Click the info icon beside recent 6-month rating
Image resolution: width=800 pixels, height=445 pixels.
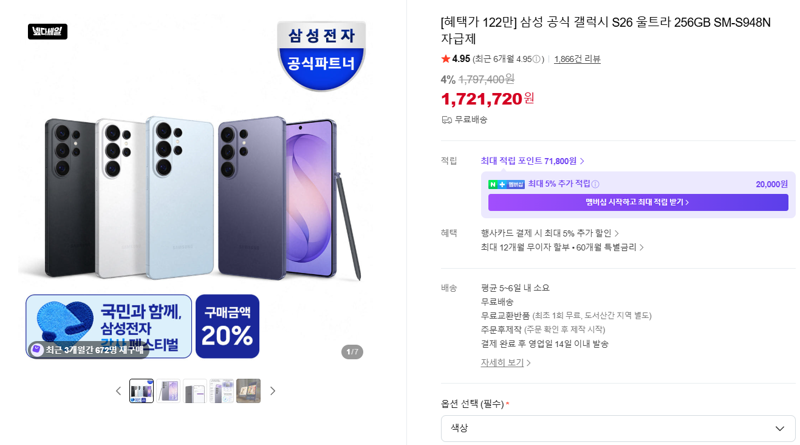536,59
